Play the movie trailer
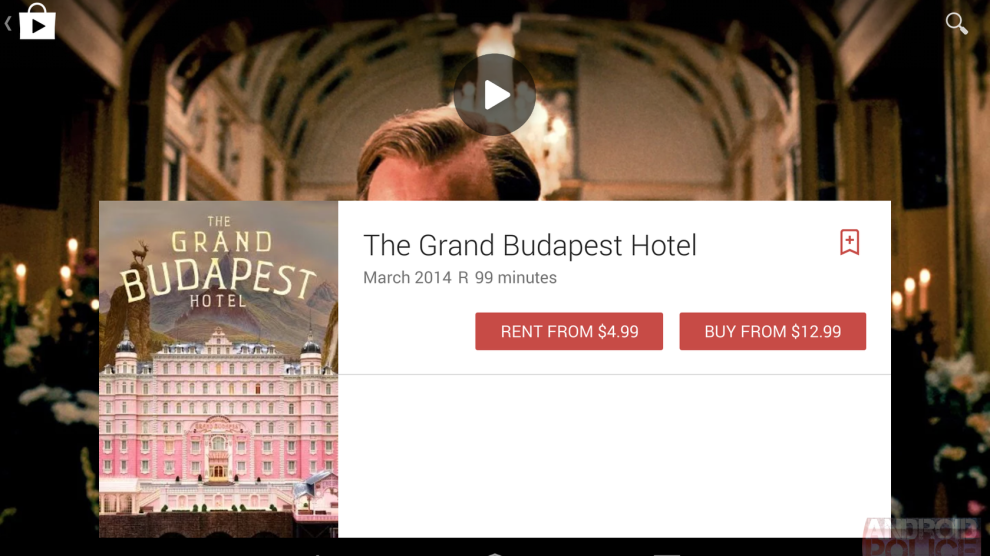 pyautogui.click(x=494, y=95)
